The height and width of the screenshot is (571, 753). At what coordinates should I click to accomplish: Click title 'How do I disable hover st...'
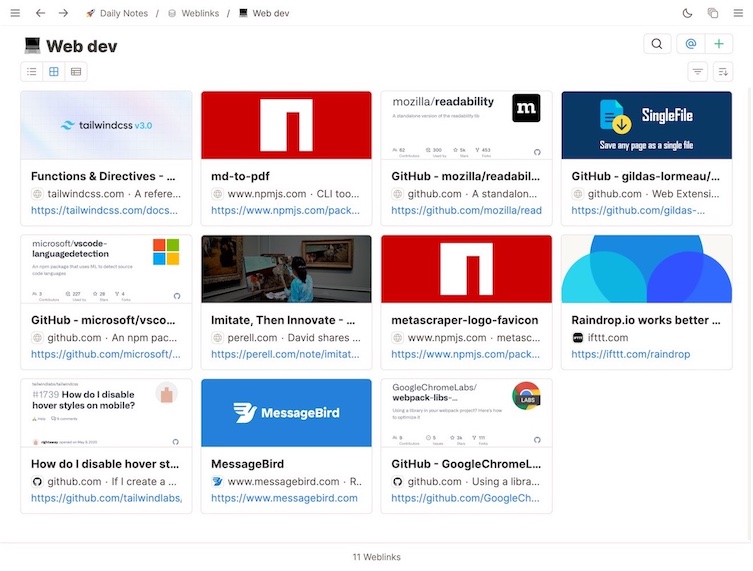tap(105, 464)
